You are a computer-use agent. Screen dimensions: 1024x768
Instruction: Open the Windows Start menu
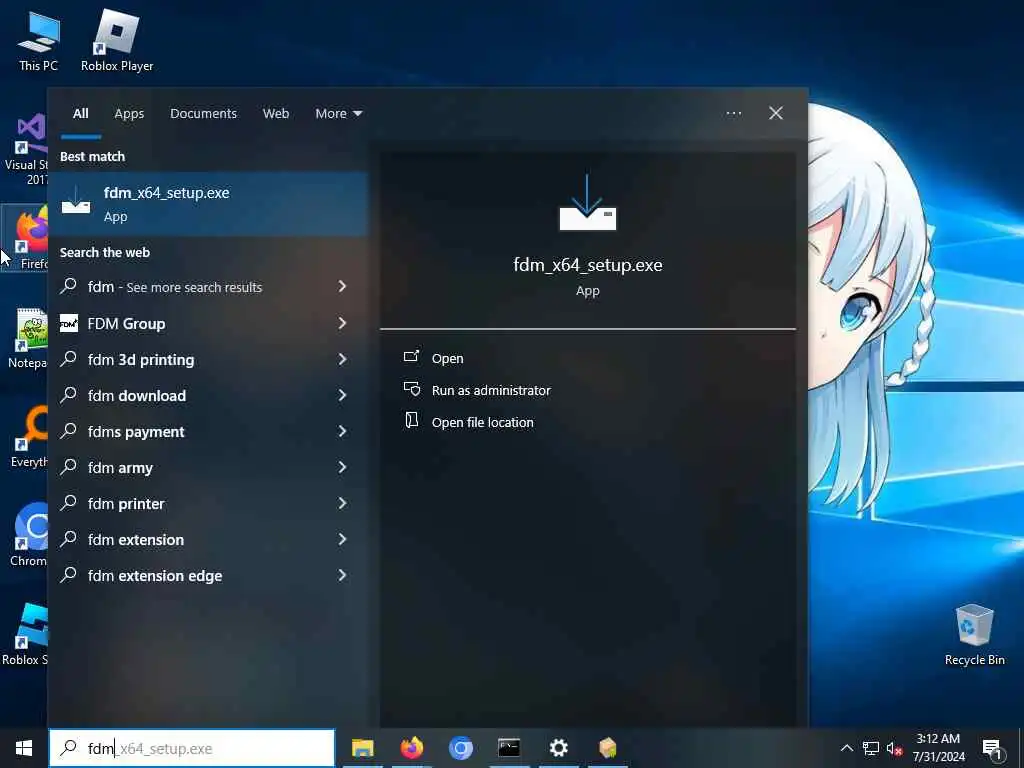click(24, 748)
